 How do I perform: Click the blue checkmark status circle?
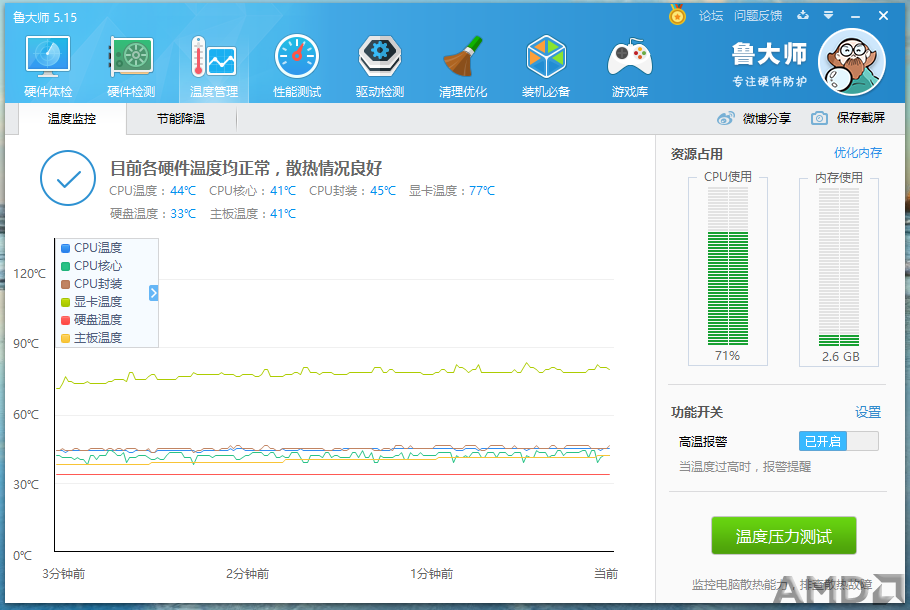pos(68,178)
